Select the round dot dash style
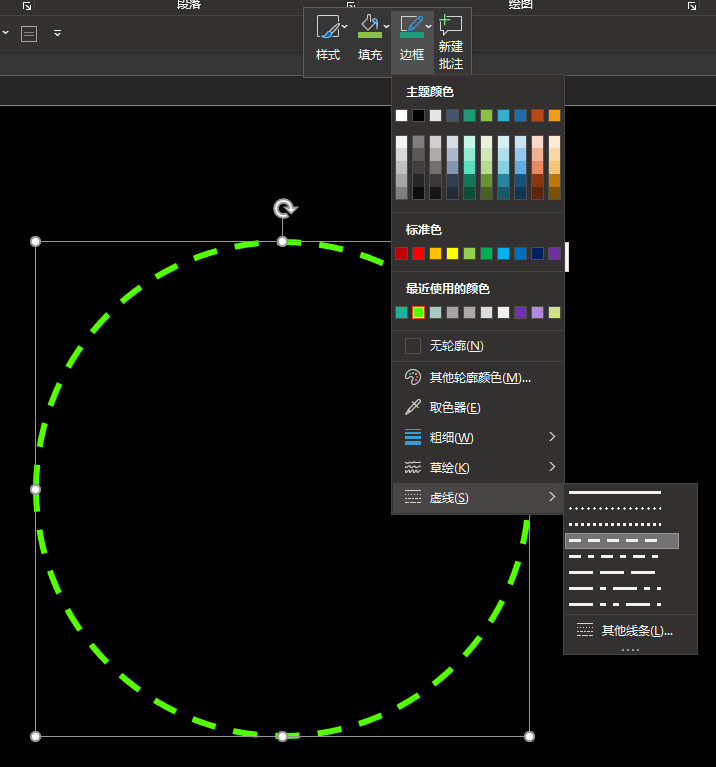Image resolution: width=716 pixels, height=767 pixels. coord(615,509)
